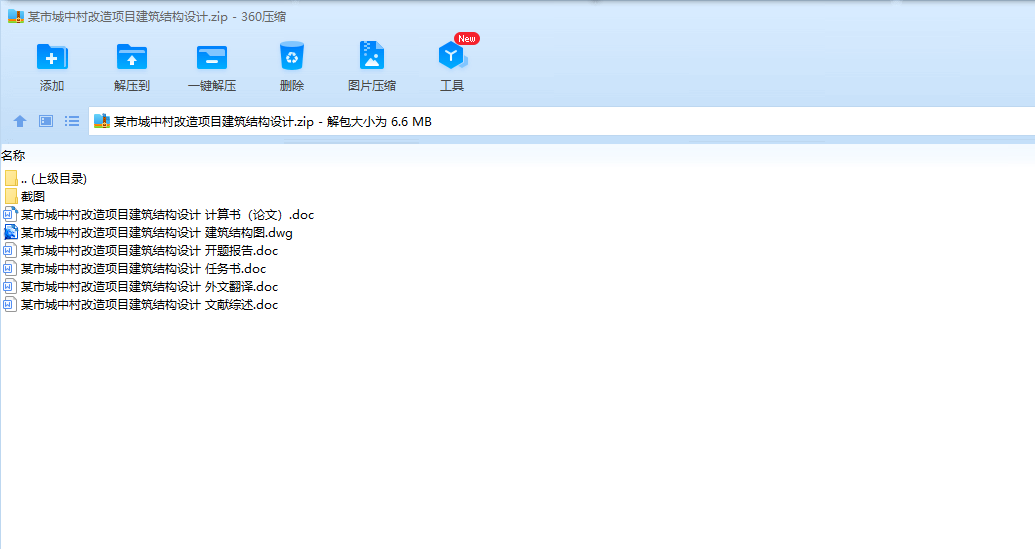Sort by the 名称 column header
The width and height of the screenshot is (1035, 549).
pyautogui.click(x=13, y=156)
